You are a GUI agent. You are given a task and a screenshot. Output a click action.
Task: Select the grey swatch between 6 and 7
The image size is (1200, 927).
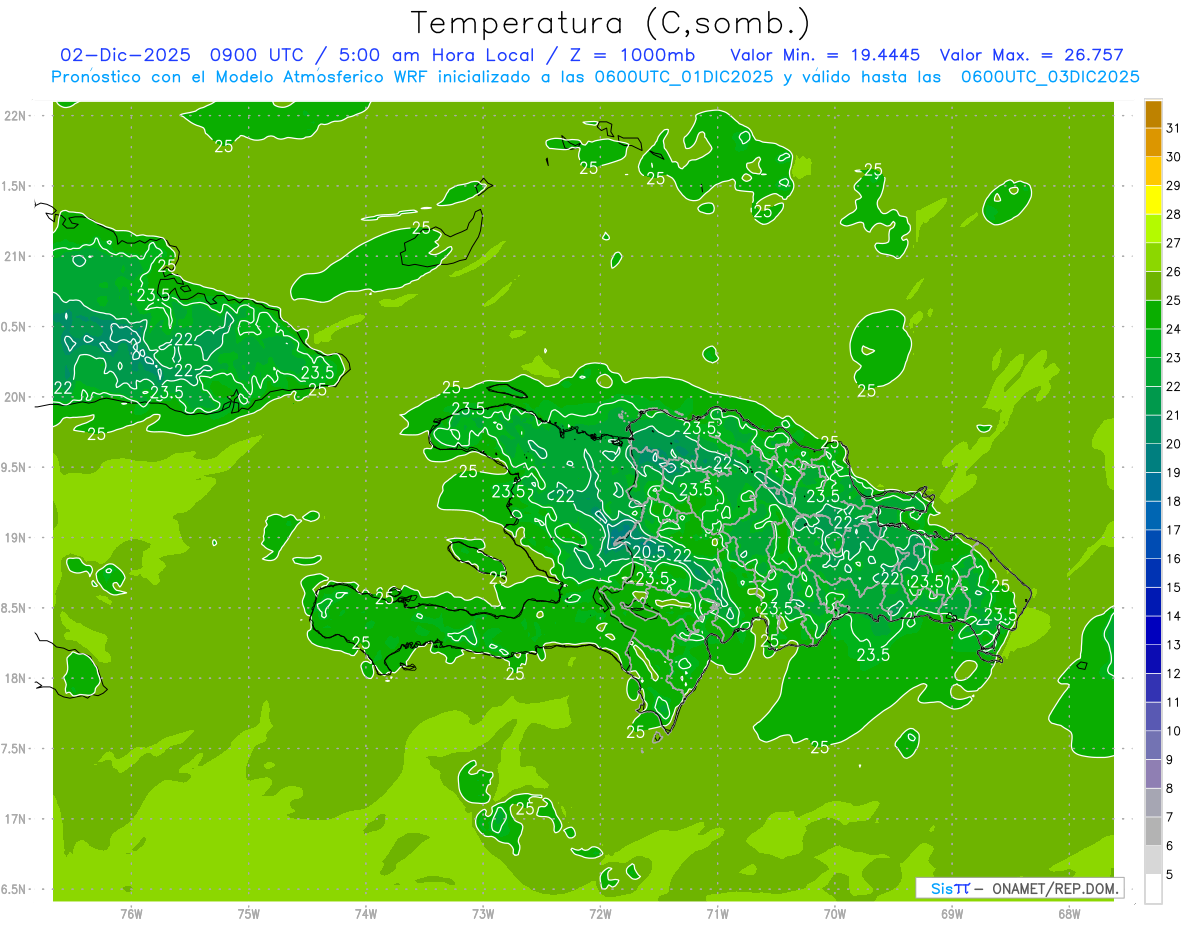(1153, 831)
